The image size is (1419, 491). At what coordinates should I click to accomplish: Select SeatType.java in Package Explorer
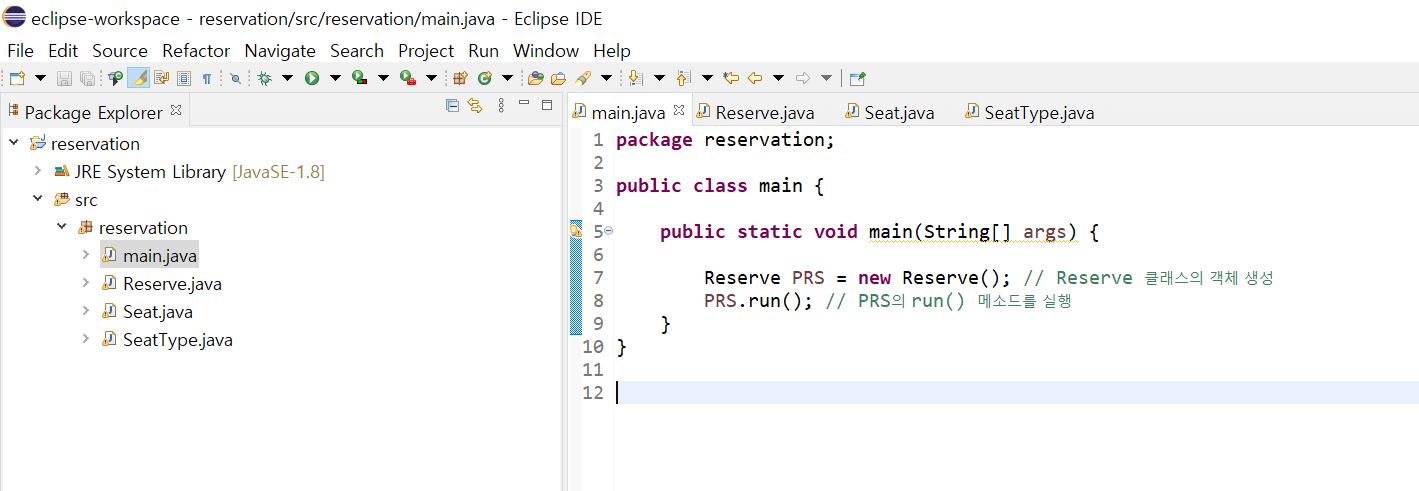(x=167, y=340)
